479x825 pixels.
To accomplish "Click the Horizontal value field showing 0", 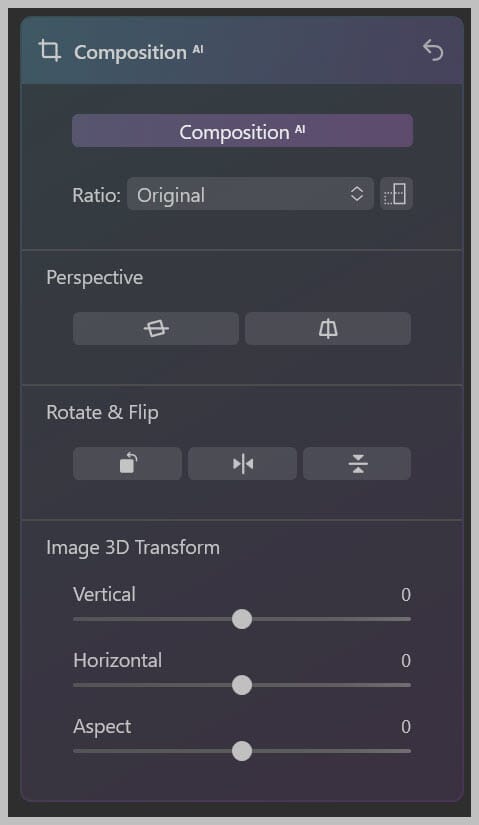I will 406,661.
